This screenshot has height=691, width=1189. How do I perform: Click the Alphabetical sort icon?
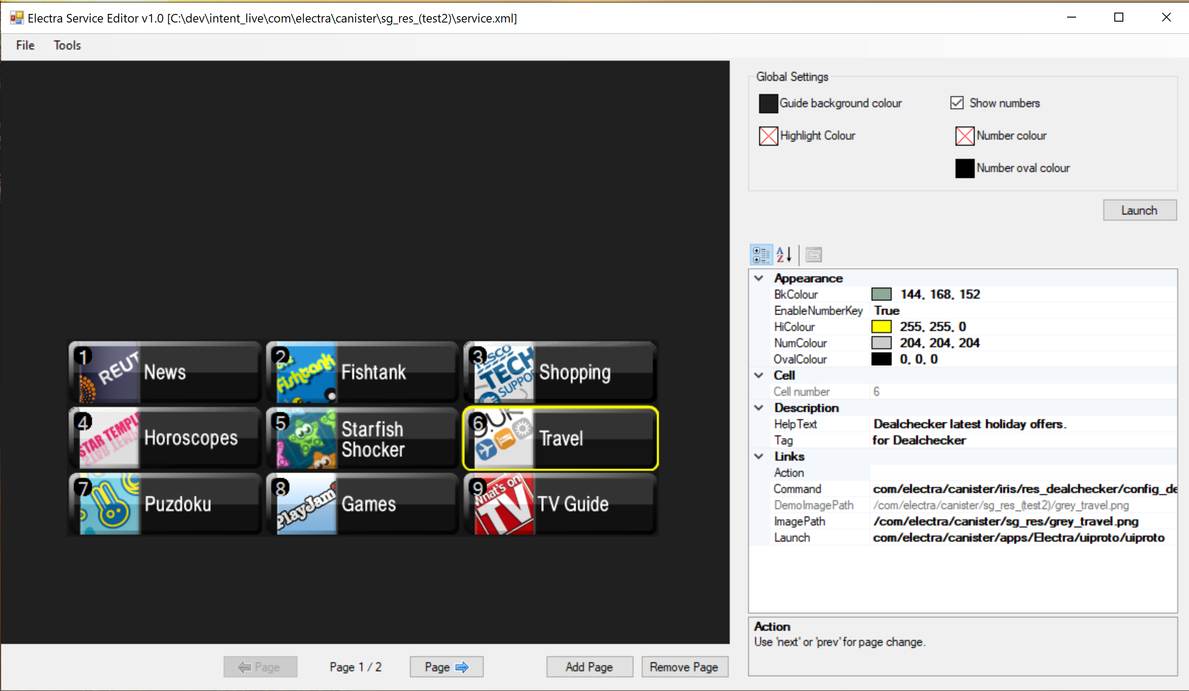pyautogui.click(x=784, y=255)
